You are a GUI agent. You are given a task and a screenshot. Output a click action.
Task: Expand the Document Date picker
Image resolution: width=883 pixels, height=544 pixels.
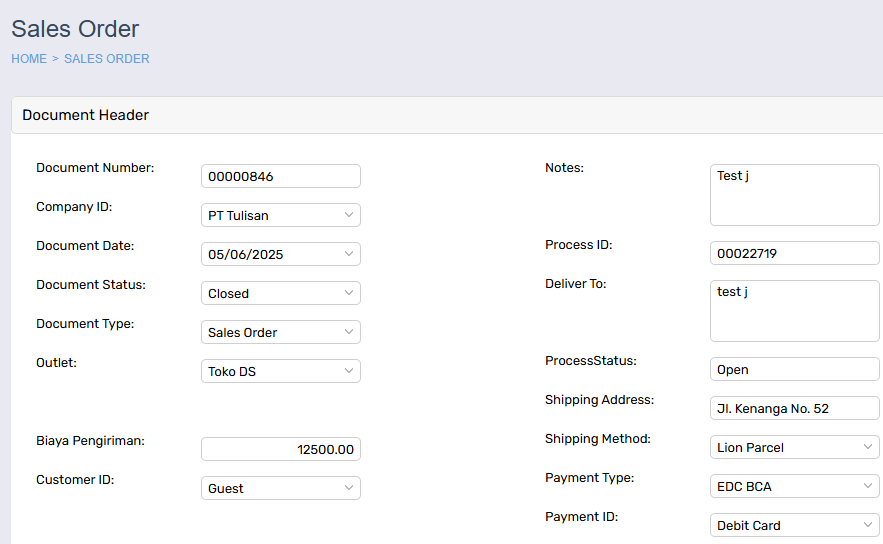tap(280, 254)
